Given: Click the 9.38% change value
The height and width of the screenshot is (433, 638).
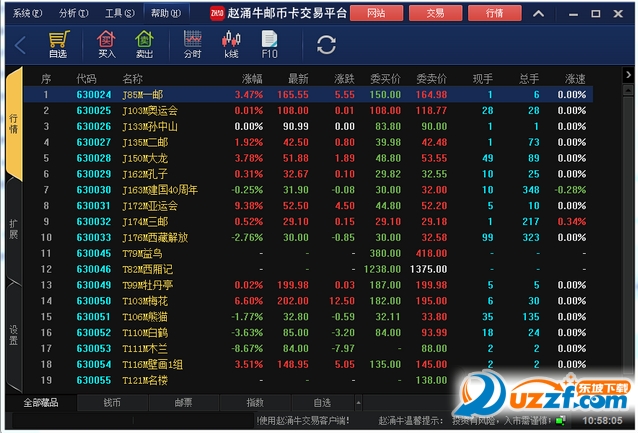Looking at the screenshot, I should tap(249, 206).
